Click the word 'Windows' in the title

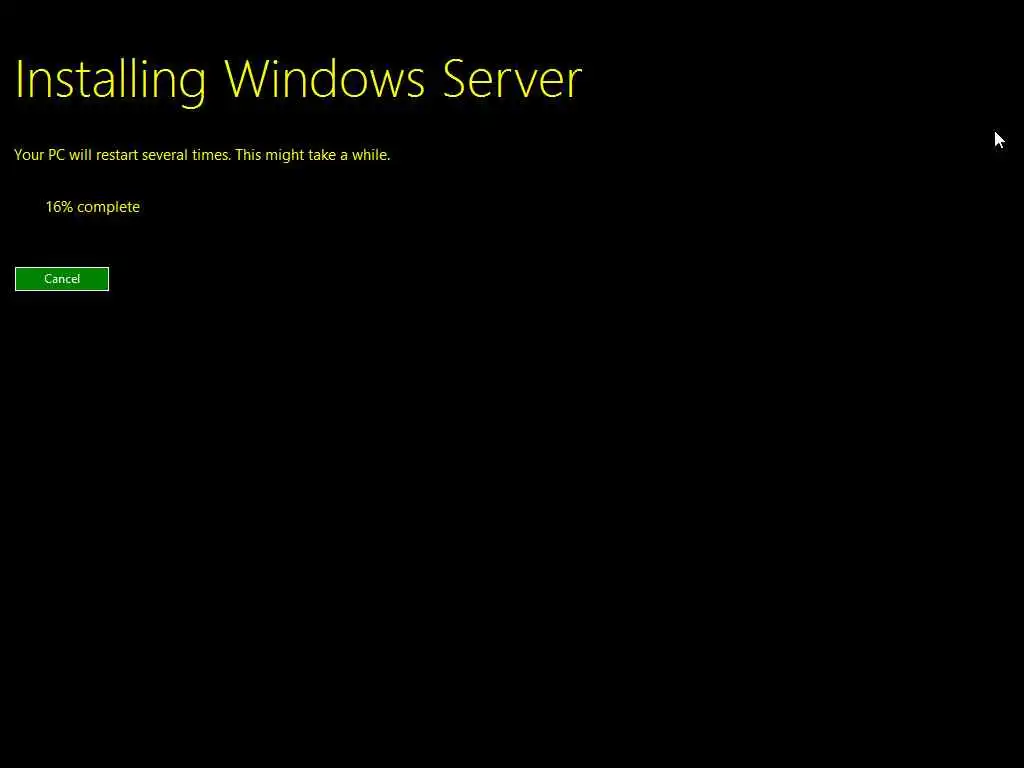coord(325,79)
